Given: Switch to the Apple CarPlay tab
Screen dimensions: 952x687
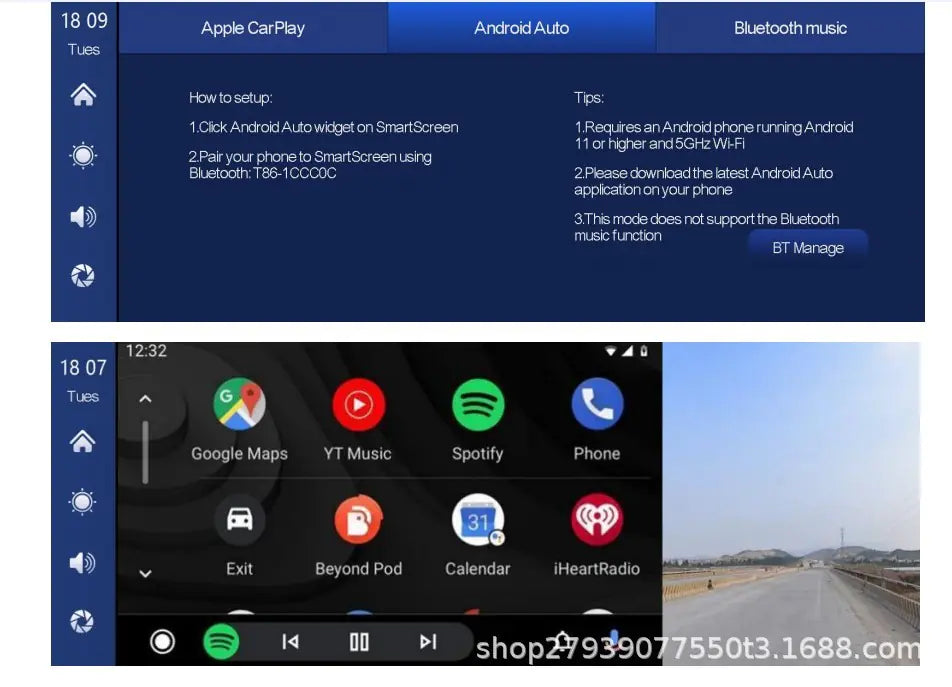Looking at the screenshot, I should pos(252,27).
